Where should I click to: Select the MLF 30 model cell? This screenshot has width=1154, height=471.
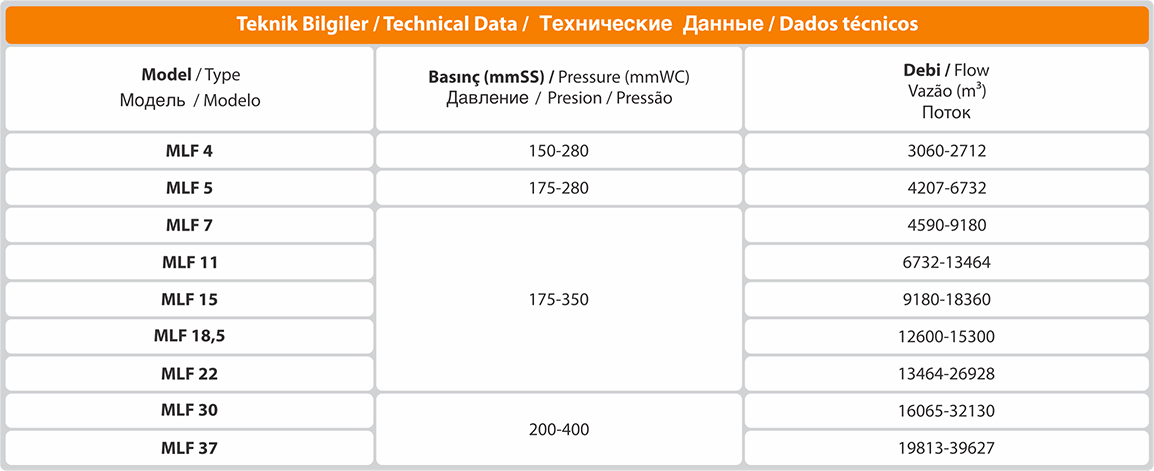click(x=190, y=411)
